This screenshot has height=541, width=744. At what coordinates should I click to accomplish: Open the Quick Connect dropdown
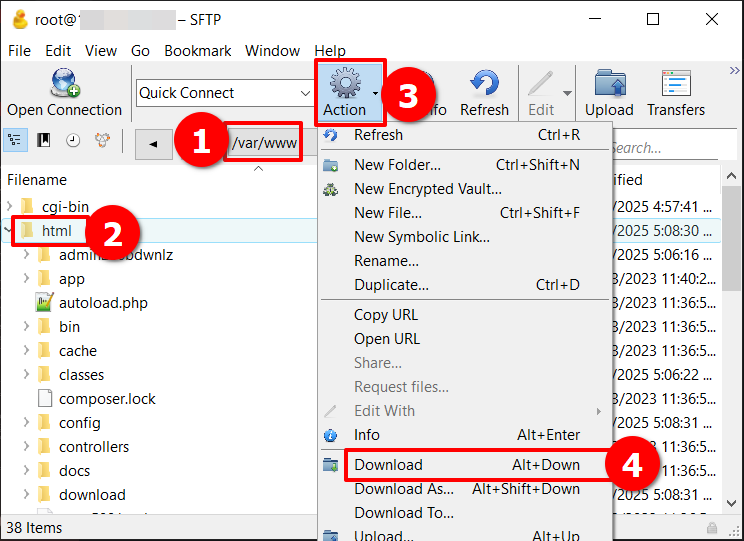click(305, 93)
